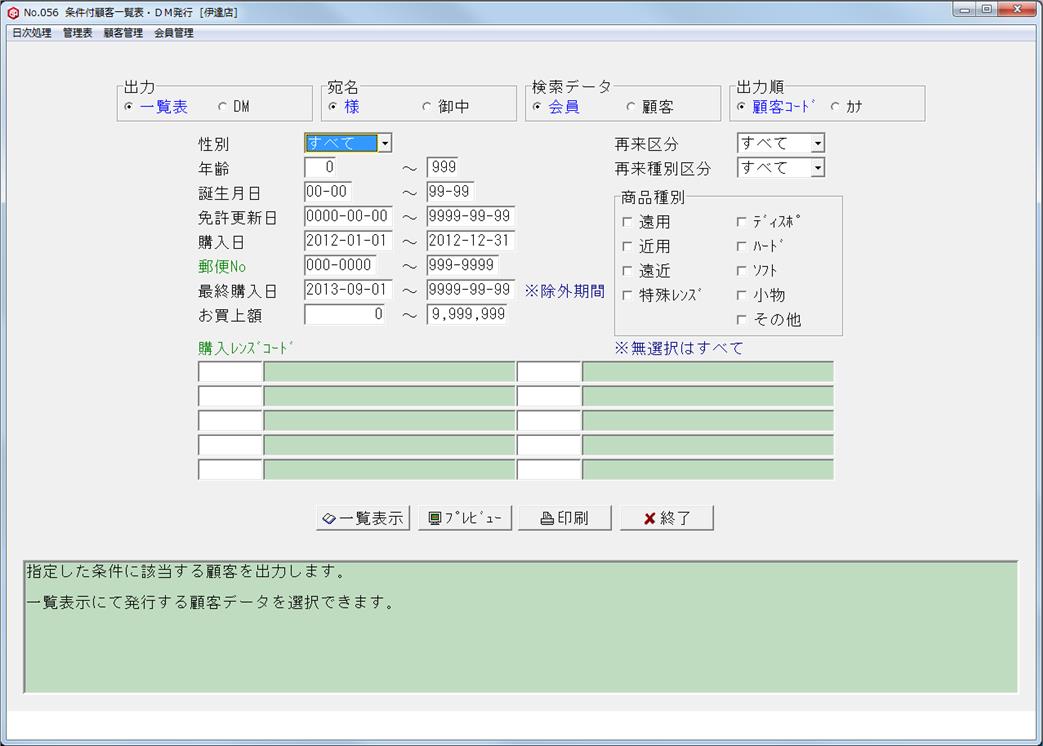Open the 再来区分 dropdown
The image size is (1043, 746).
(x=818, y=143)
